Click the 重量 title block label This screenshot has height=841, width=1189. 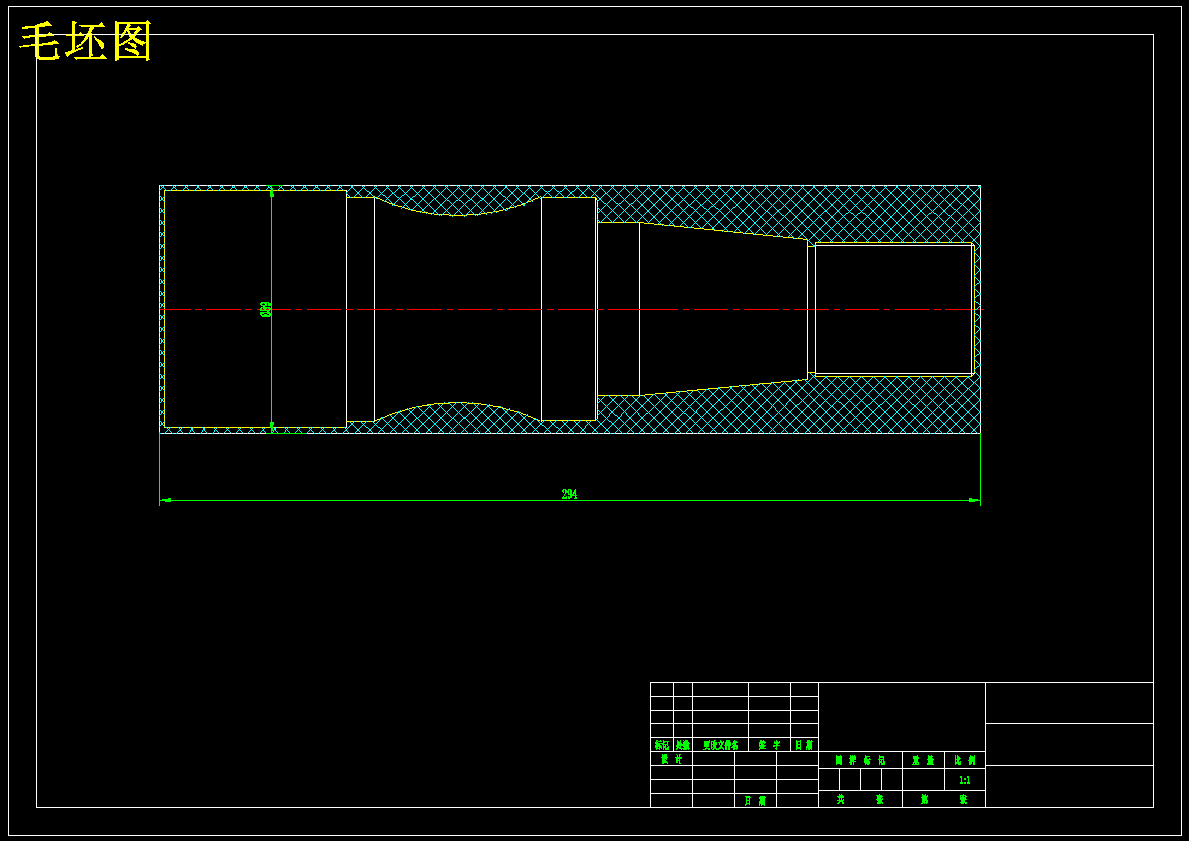924,760
